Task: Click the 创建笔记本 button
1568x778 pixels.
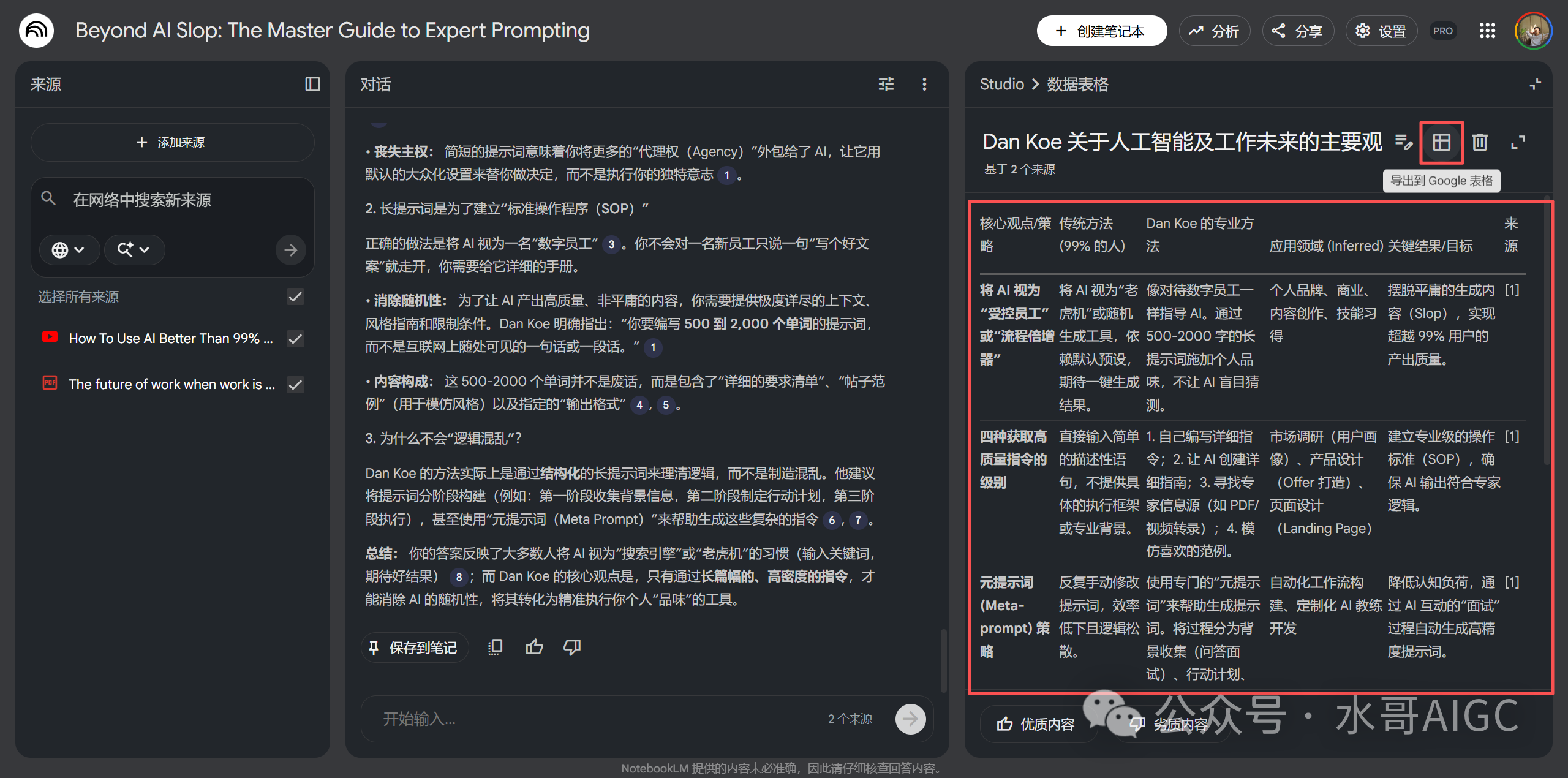Action: tap(1101, 31)
